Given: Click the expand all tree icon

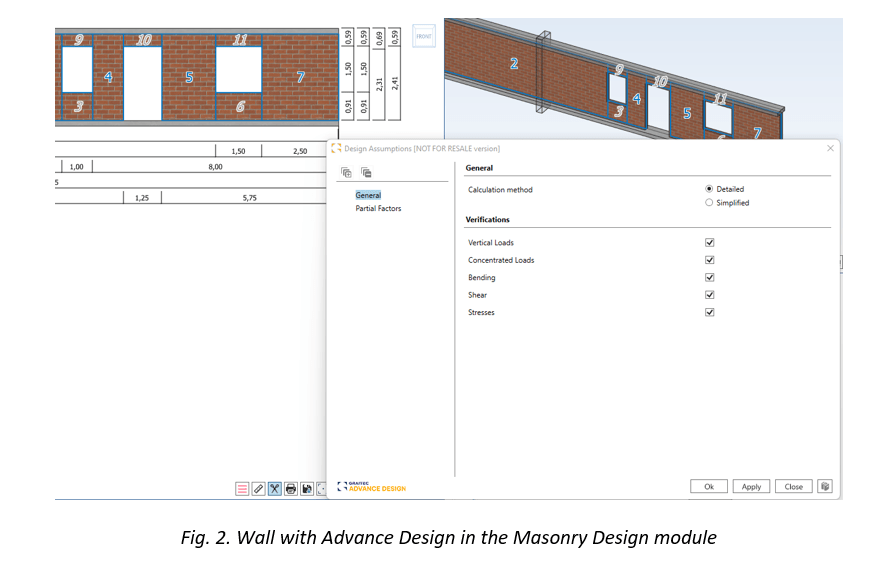Looking at the screenshot, I should [x=346, y=172].
